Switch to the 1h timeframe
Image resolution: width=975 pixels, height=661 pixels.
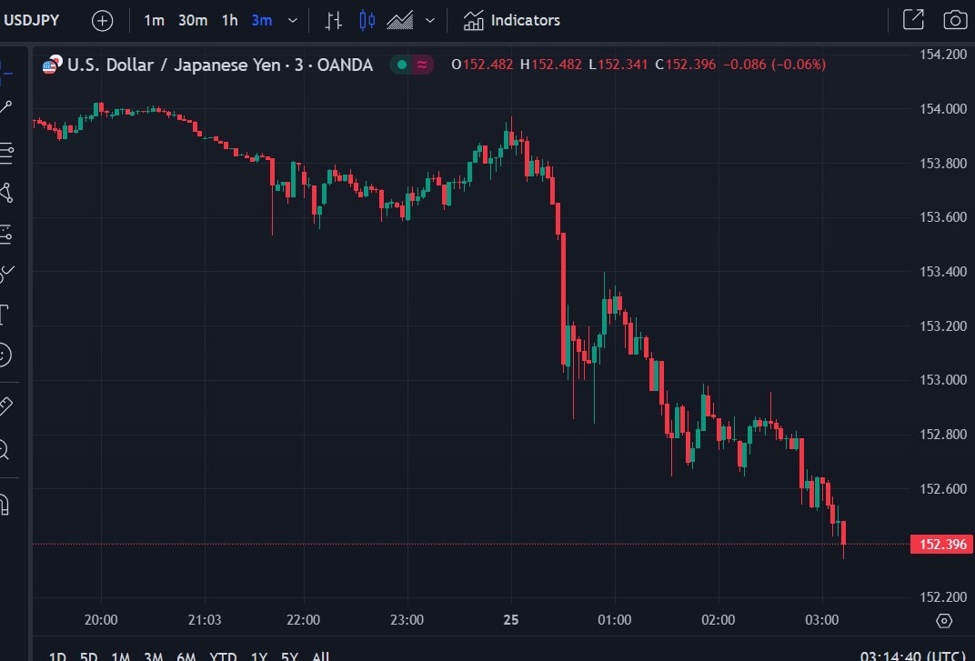coord(230,20)
